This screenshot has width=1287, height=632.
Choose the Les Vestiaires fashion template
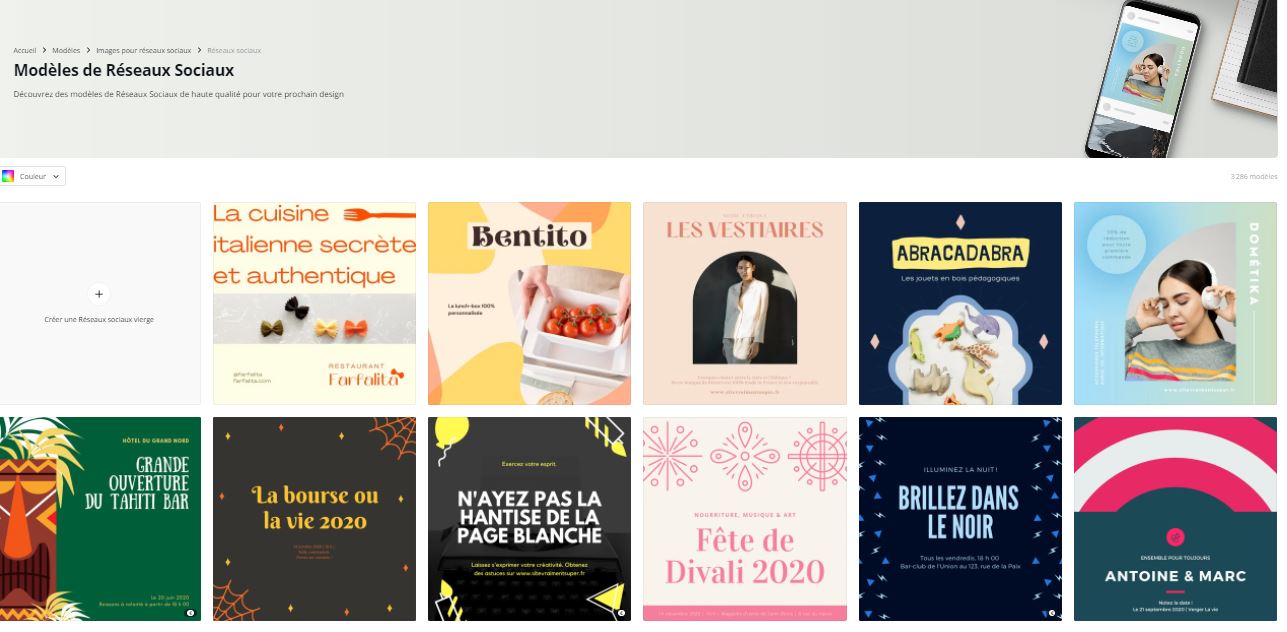click(x=745, y=303)
